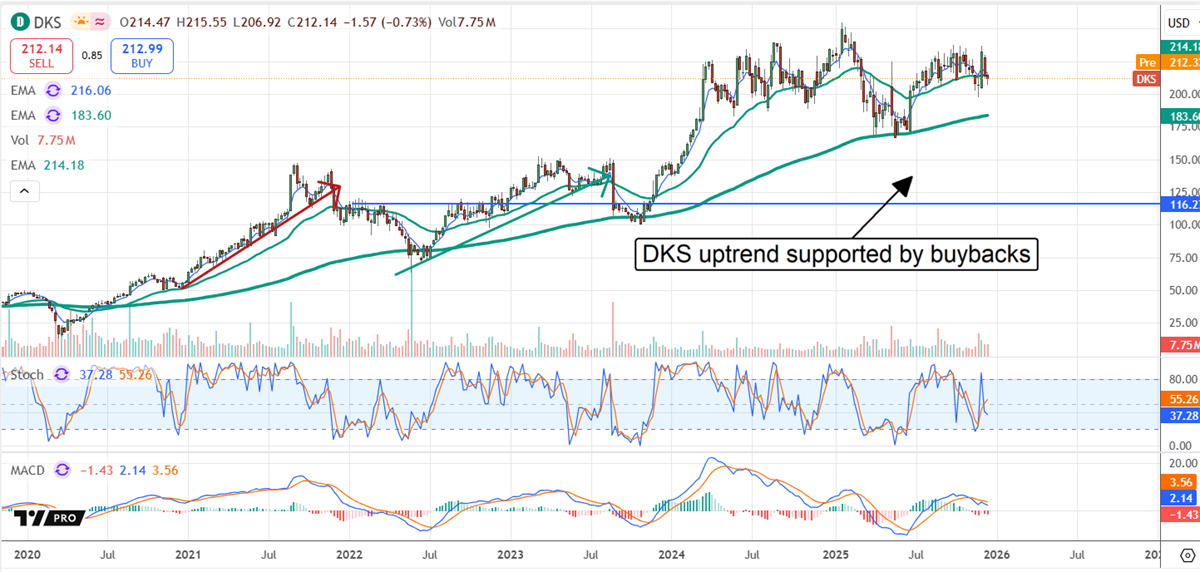Click the 80.00 Stoch scale label

[1183, 379]
